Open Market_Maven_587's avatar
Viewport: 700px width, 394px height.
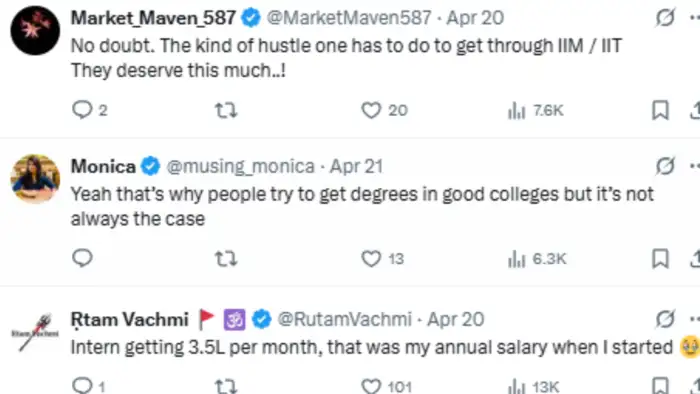35,30
